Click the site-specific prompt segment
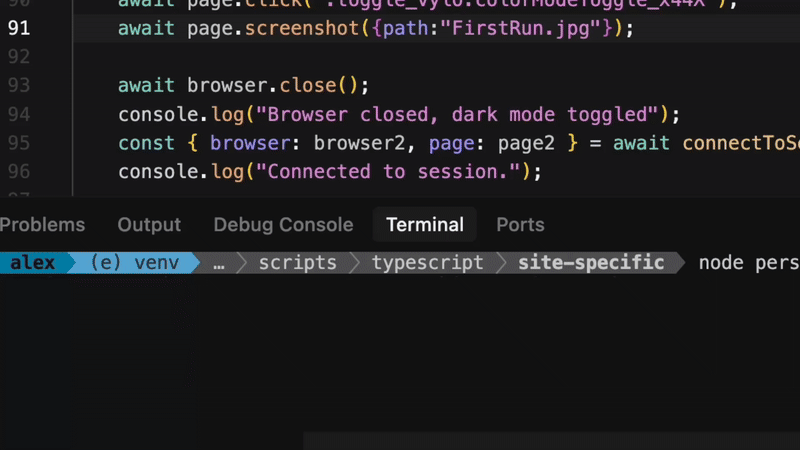Image resolution: width=800 pixels, height=450 pixels. pyautogui.click(x=591, y=263)
